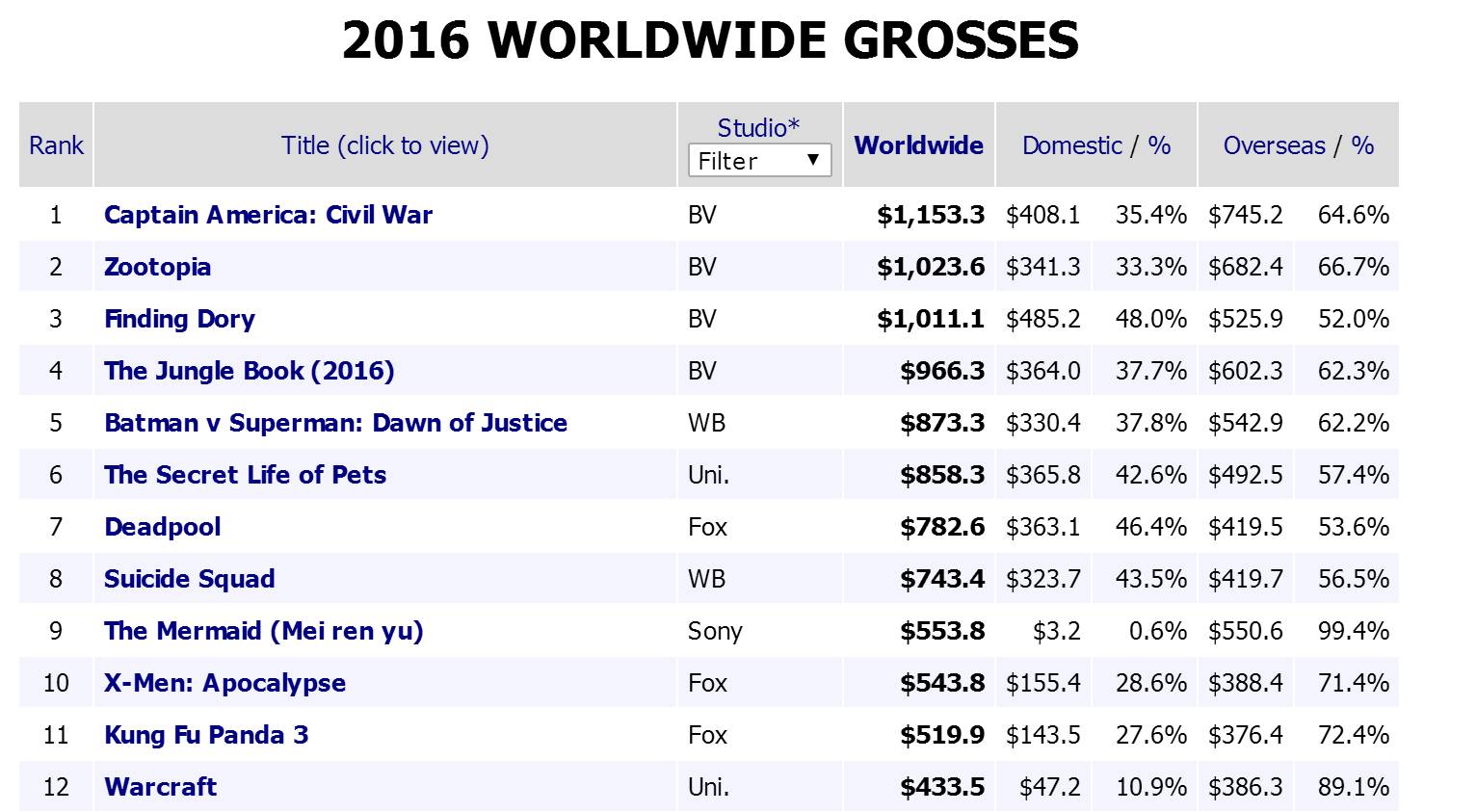1477x812 pixels.
Task: Open the Warcraft movie link
Action: 160,787
